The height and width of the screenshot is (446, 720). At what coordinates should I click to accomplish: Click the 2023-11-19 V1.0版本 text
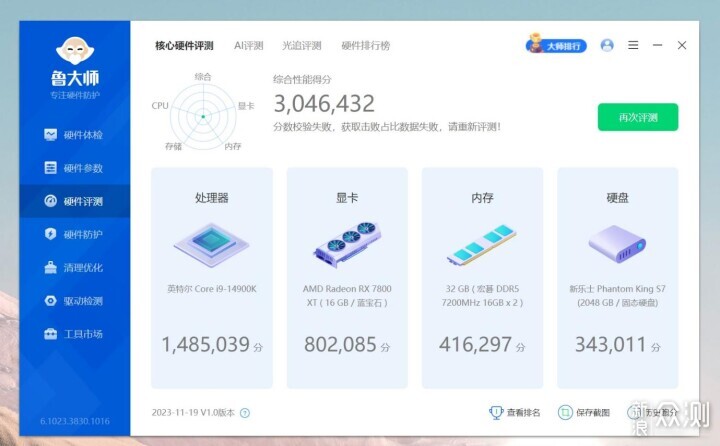193,412
